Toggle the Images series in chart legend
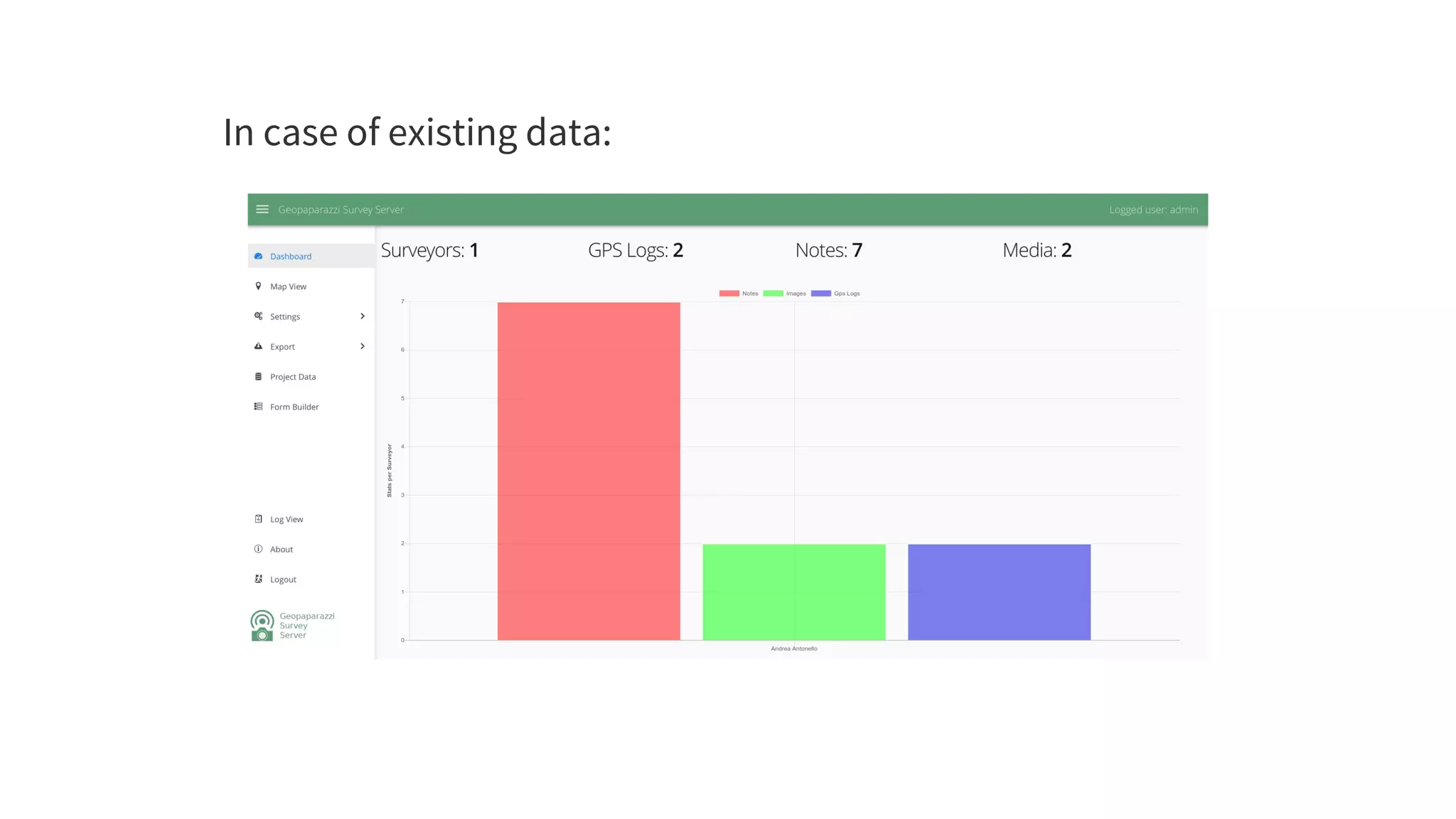The image size is (1456, 819). (x=785, y=294)
